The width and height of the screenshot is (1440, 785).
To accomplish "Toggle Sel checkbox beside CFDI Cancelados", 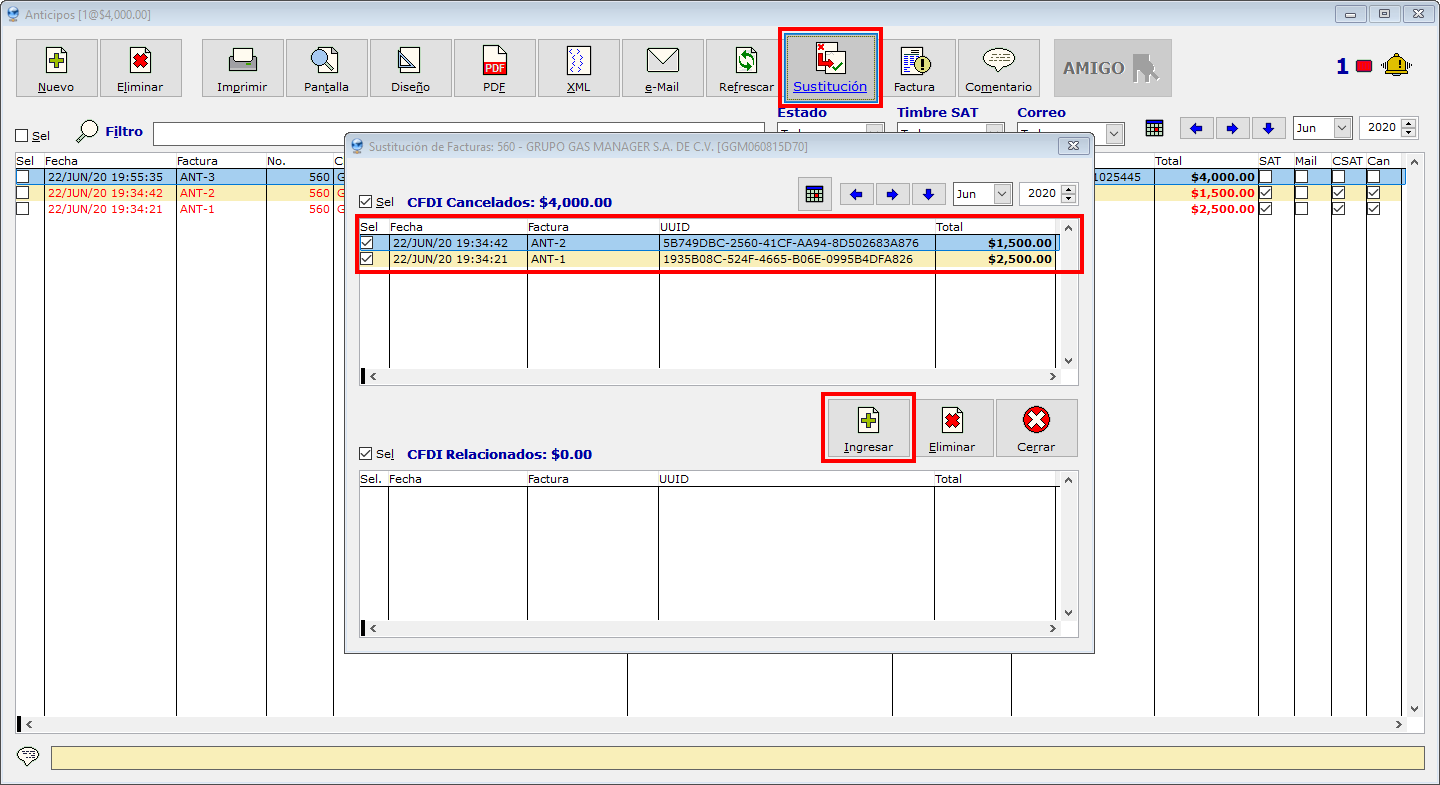I will (x=366, y=202).
